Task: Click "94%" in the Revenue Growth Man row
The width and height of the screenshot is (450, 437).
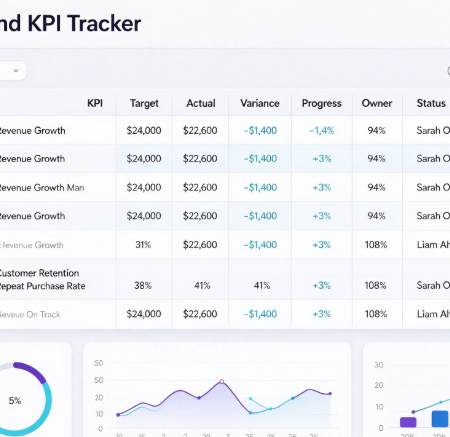Action: click(376, 187)
